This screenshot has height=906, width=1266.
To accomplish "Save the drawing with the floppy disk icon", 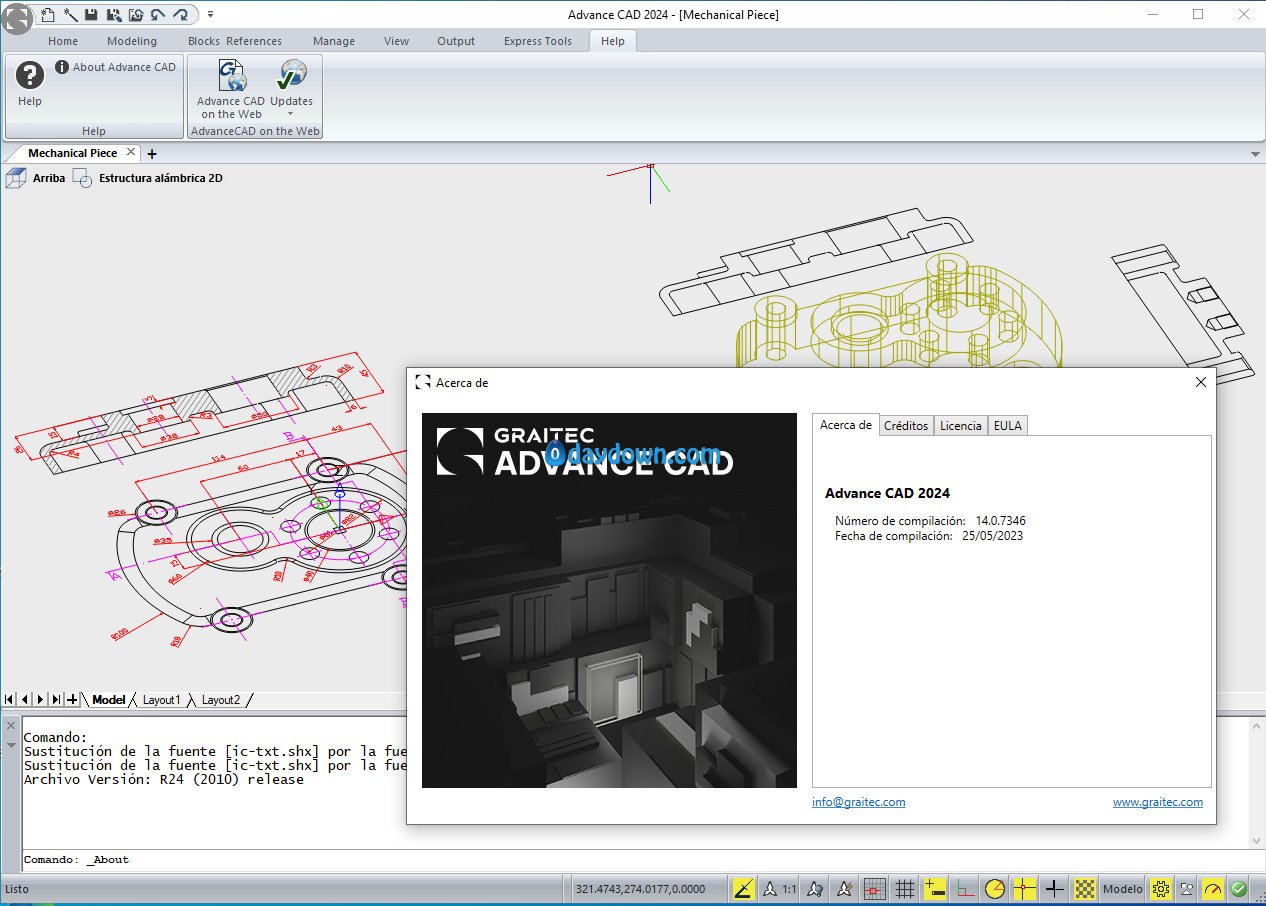I will 91,14.
